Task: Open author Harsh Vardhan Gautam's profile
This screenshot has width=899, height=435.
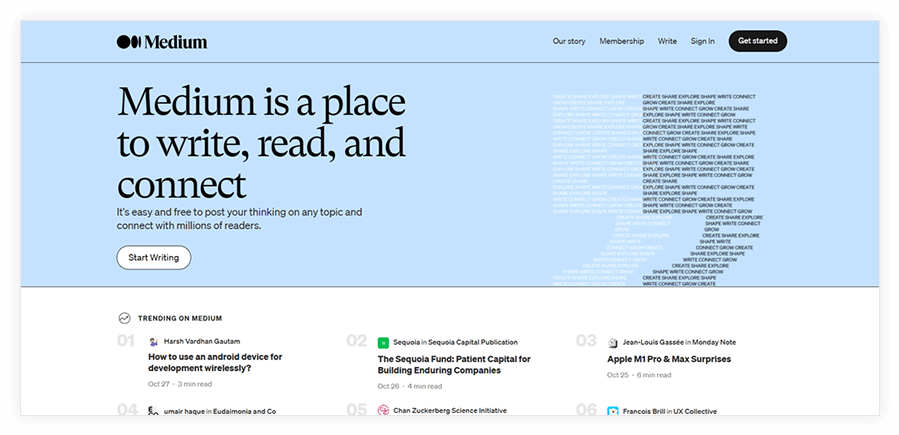Action: (202, 342)
